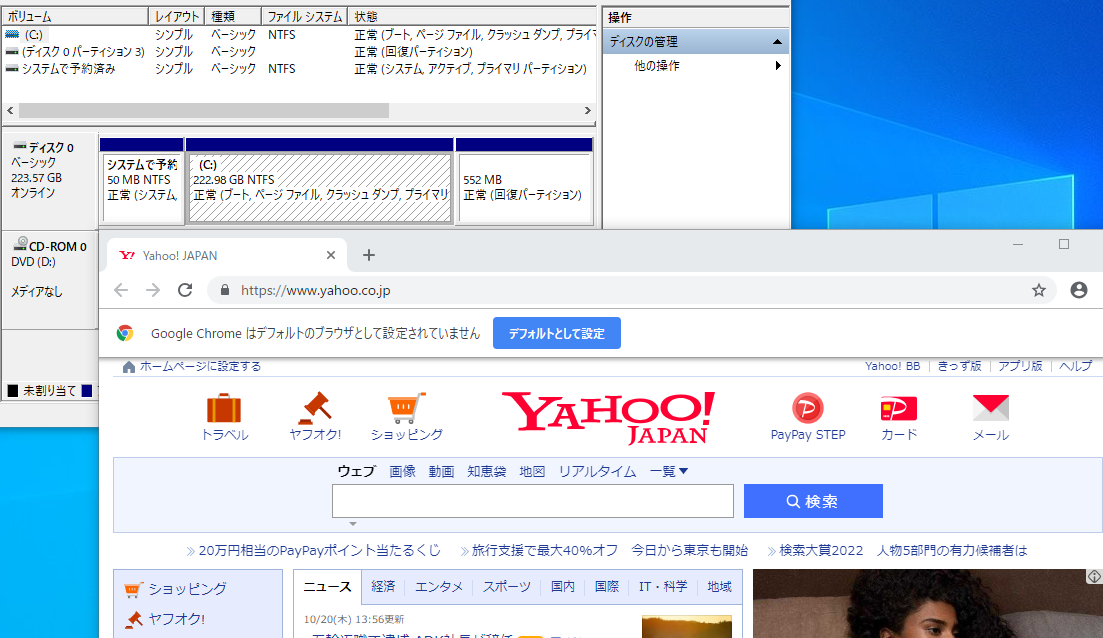Switch to the 国際 news tab
1103x638 pixels.
pos(606,587)
